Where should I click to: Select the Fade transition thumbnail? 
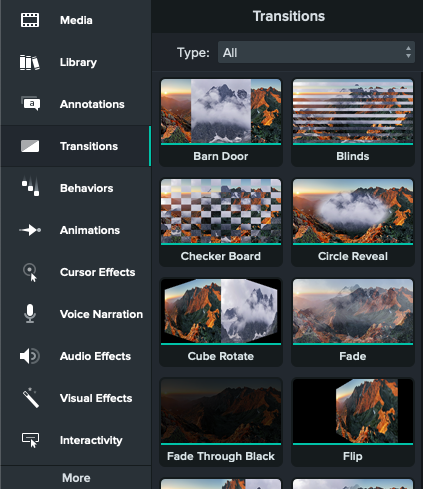pos(353,311)
